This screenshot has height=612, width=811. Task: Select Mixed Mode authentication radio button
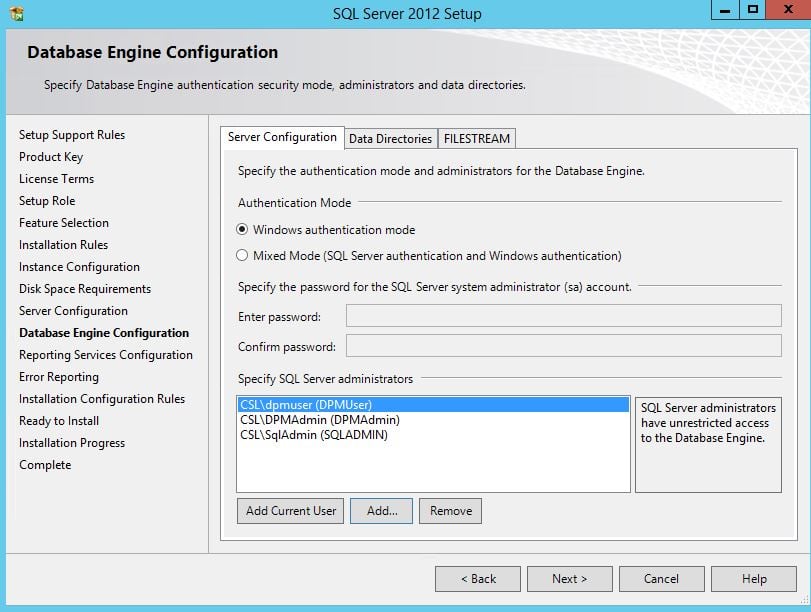pos(242,255)
